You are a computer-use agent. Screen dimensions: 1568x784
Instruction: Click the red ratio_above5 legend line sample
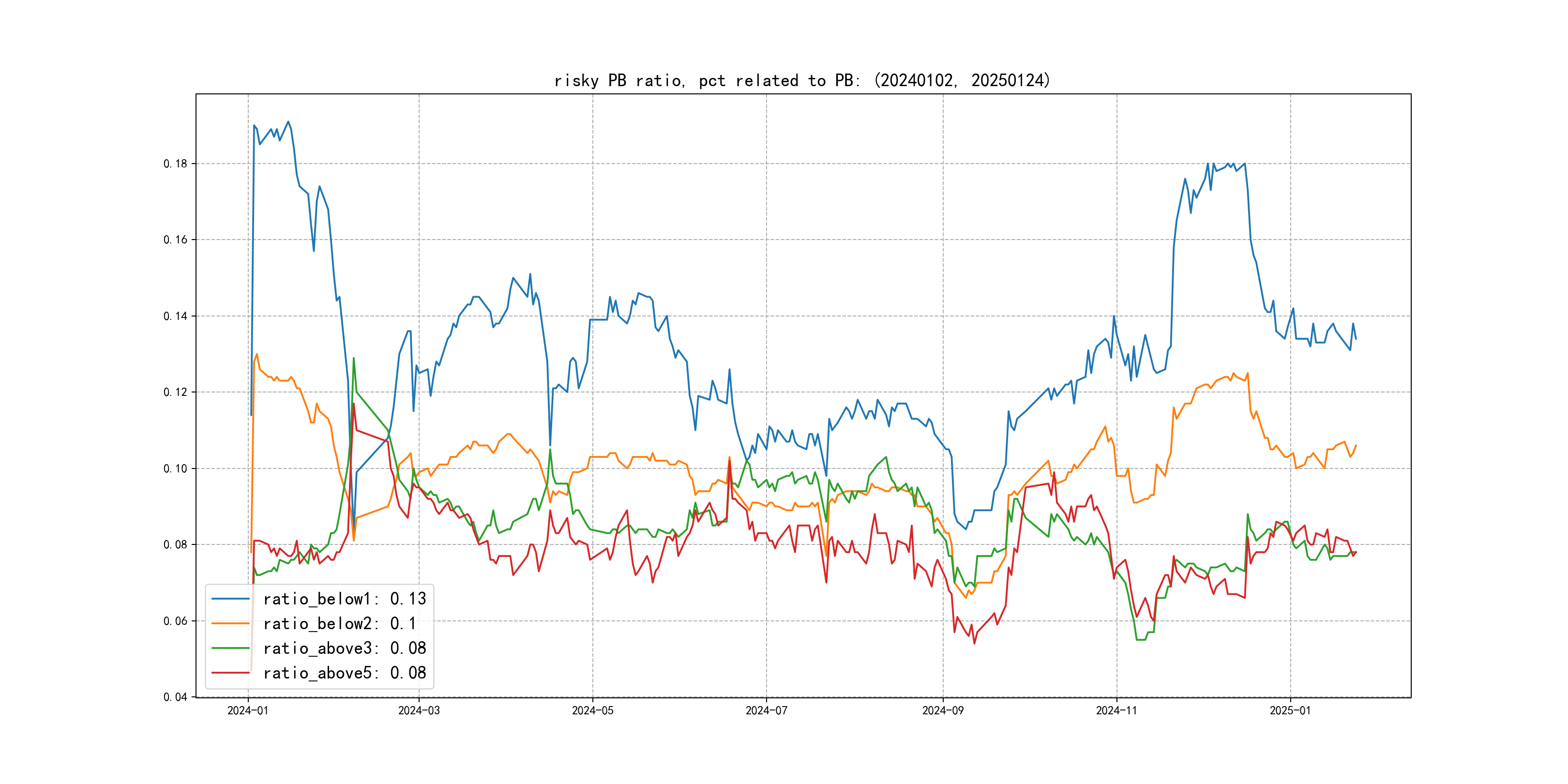230,673
